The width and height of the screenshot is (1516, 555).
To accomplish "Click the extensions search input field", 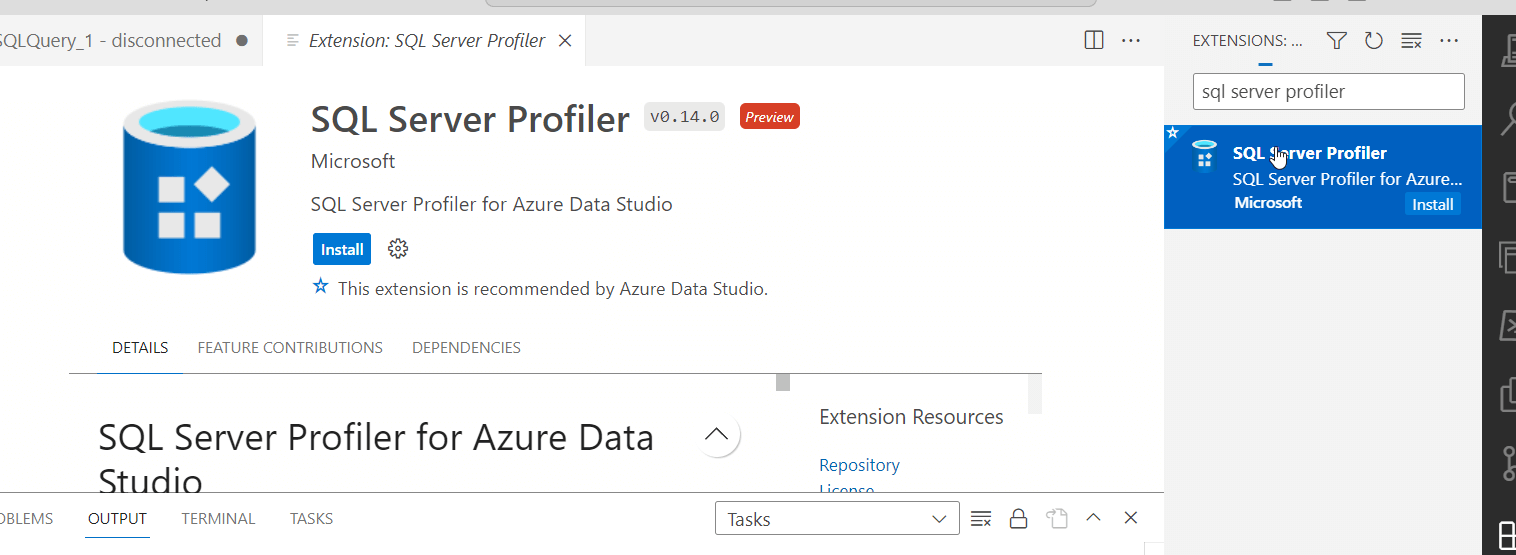I will pos(1328,92).
